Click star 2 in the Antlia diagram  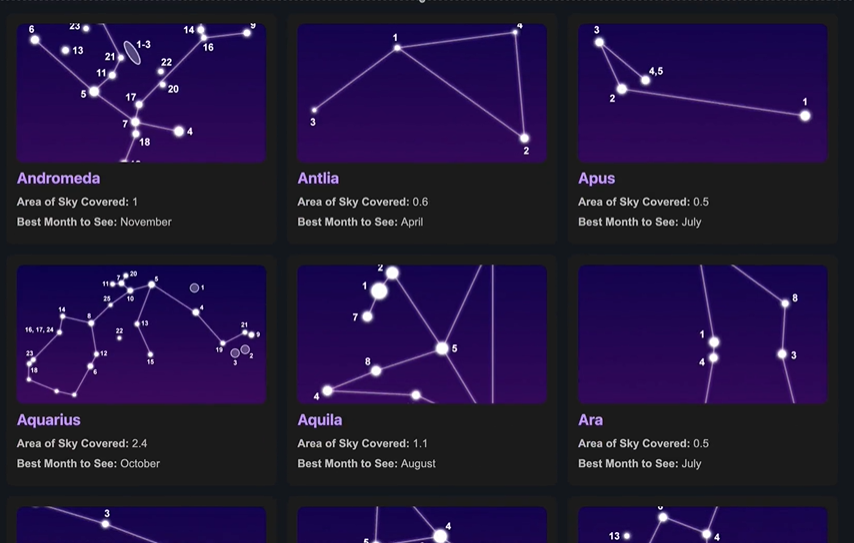(x=524, y=138)
